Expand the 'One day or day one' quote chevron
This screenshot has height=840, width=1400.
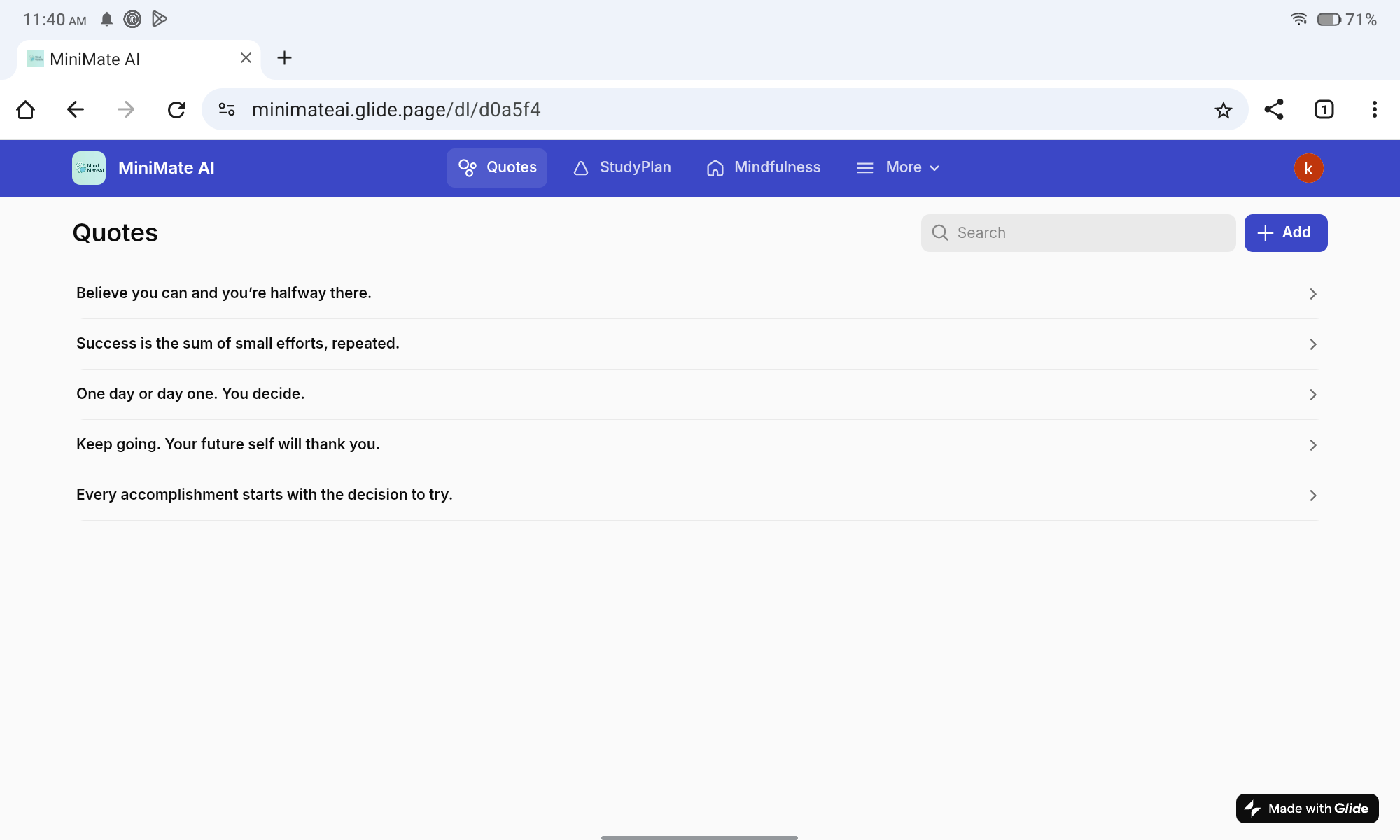coord(1312,395)
